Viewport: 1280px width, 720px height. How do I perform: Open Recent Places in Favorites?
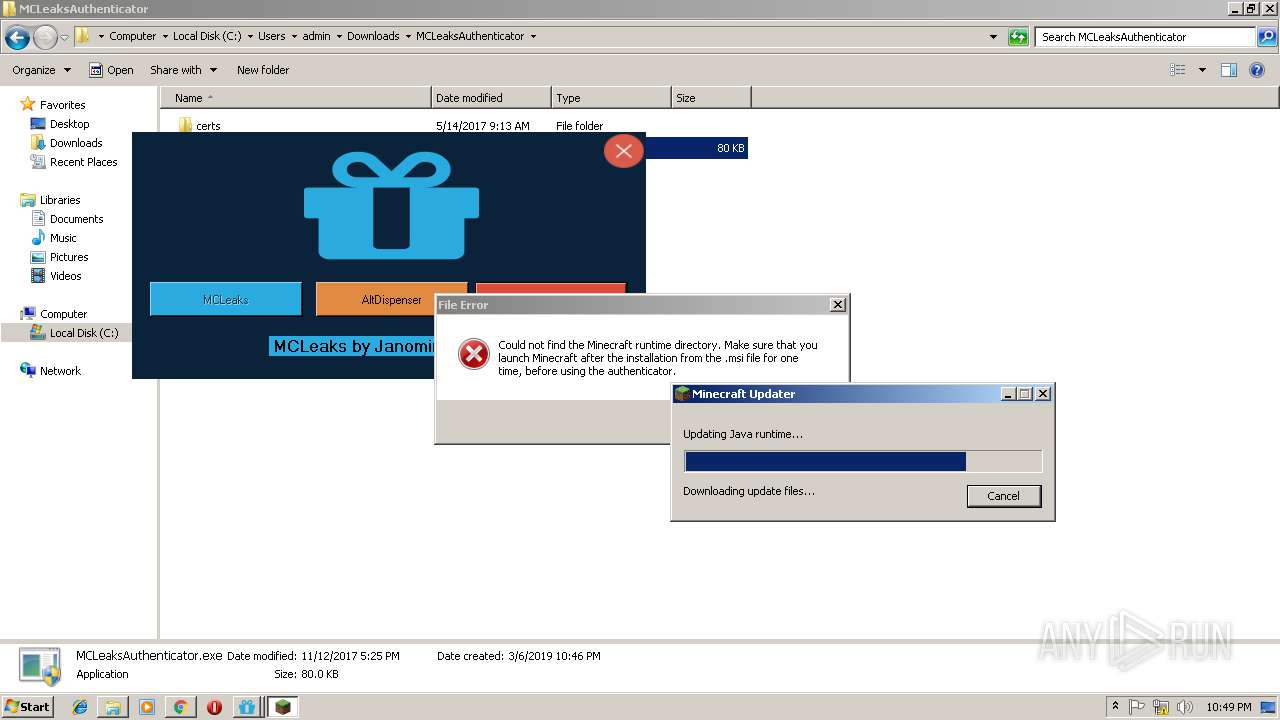(84, 162)
